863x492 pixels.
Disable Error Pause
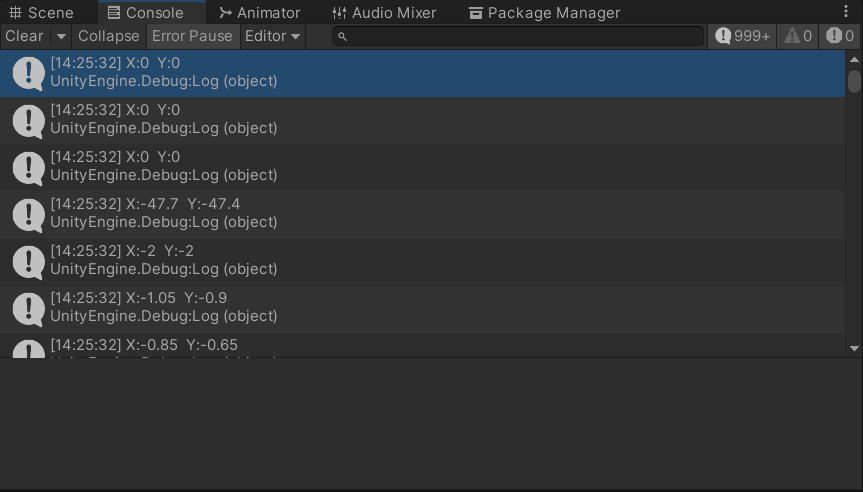(x=192, y=36)
